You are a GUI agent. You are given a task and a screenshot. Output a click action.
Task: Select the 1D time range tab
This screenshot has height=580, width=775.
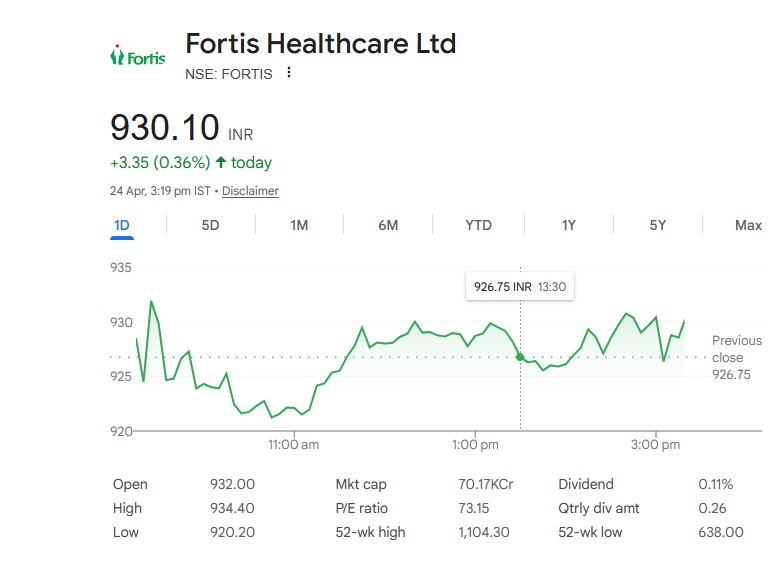coord(122,225)
